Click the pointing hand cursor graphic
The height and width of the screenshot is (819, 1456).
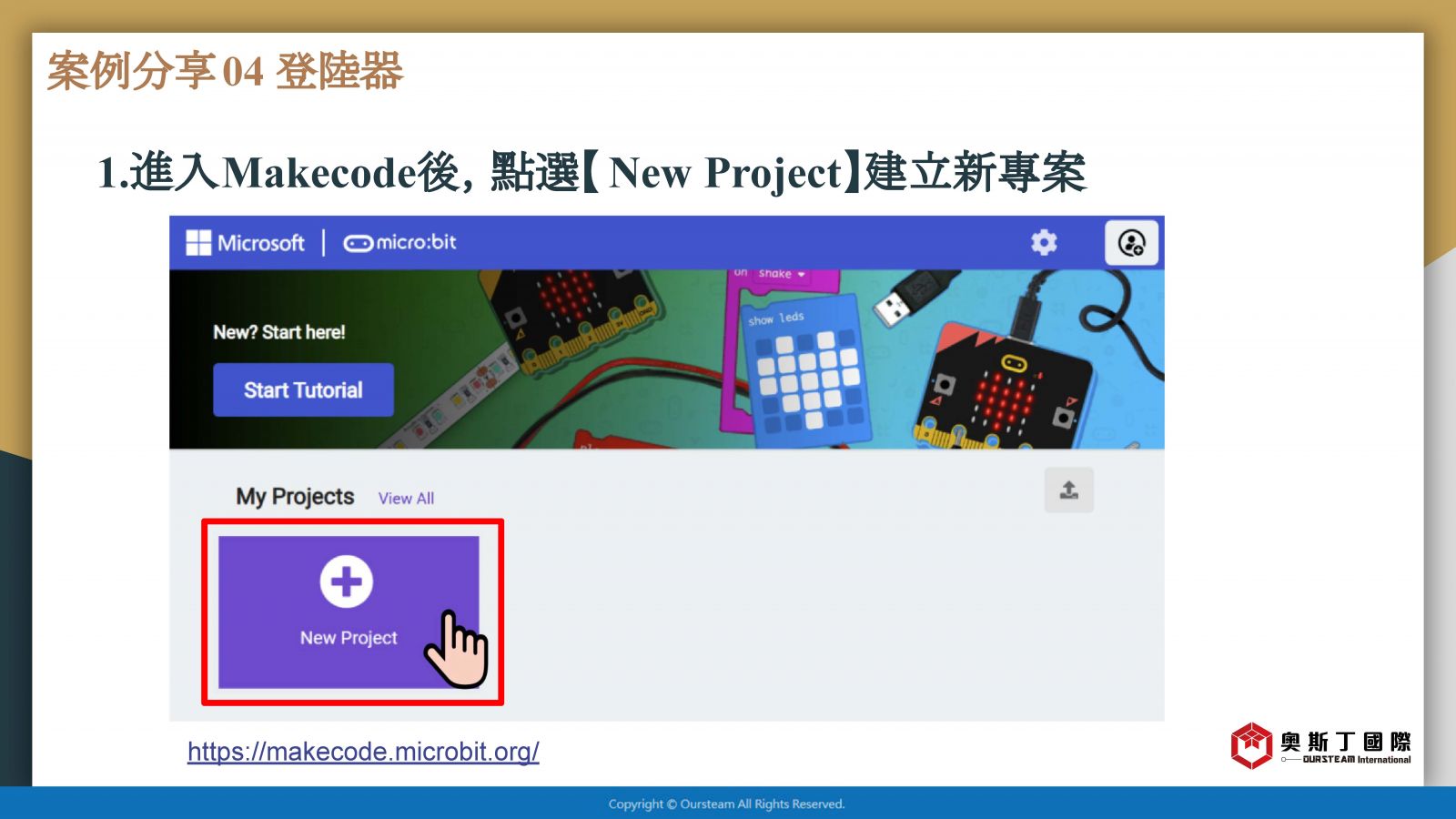458,650
